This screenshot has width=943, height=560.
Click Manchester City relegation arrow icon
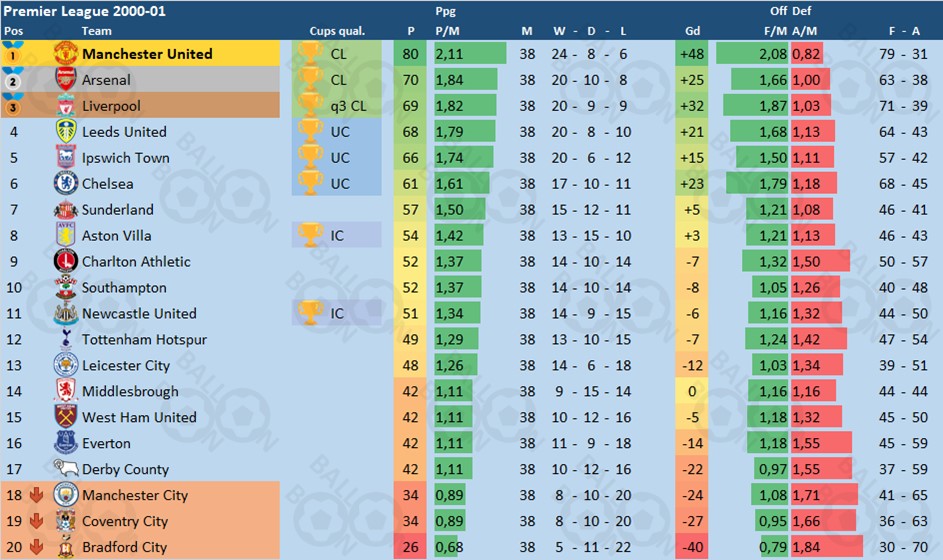tap(36, 494)
